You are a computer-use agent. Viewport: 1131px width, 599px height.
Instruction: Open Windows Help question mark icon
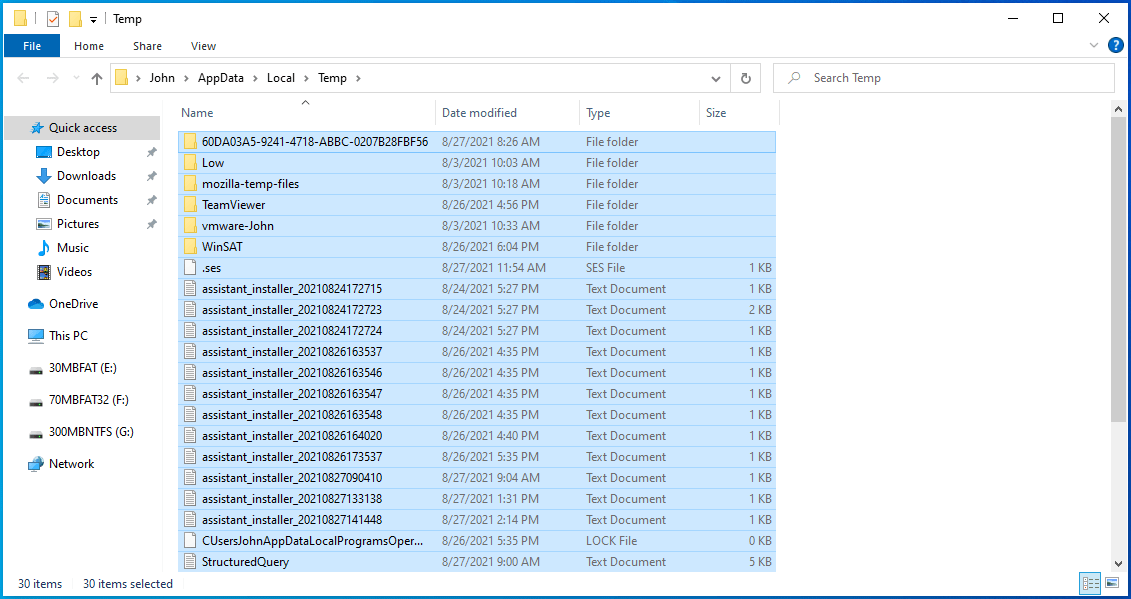tap(1115, 45)
